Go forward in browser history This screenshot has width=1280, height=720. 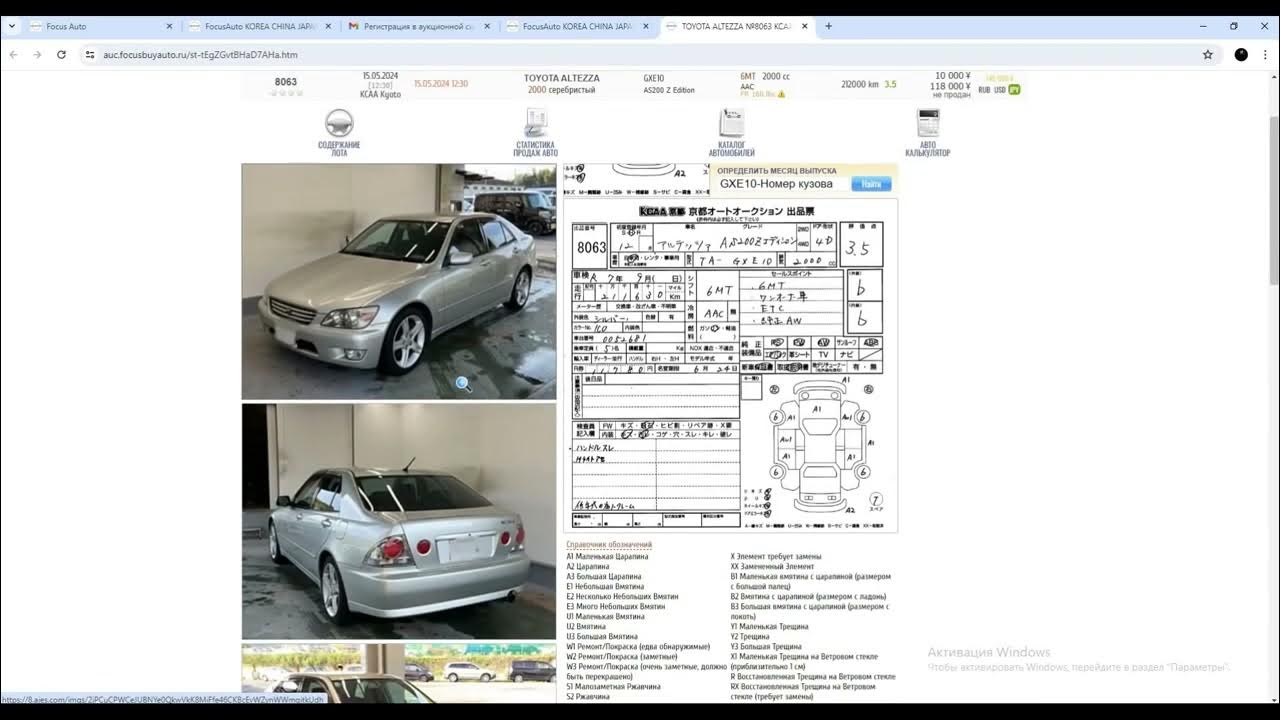[37, 55]
